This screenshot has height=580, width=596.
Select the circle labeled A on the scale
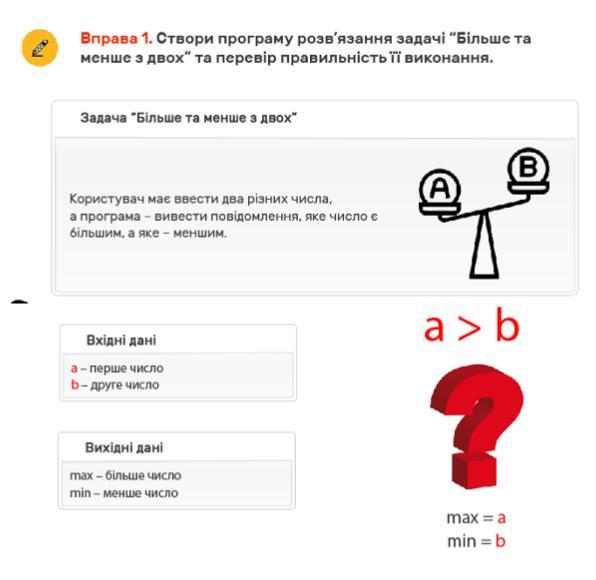pos(440,187)
